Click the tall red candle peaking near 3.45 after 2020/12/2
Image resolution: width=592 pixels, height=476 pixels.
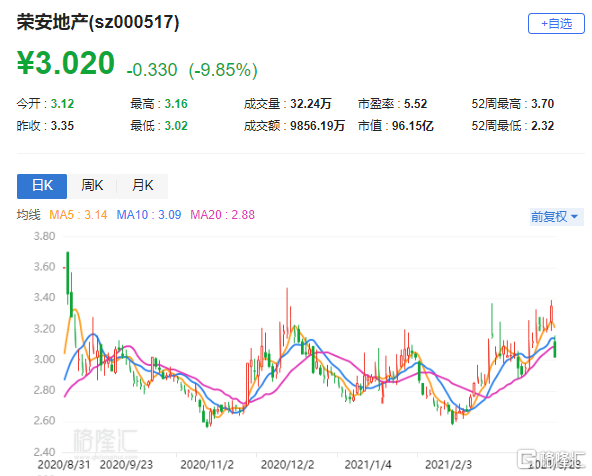coord(287,313)
